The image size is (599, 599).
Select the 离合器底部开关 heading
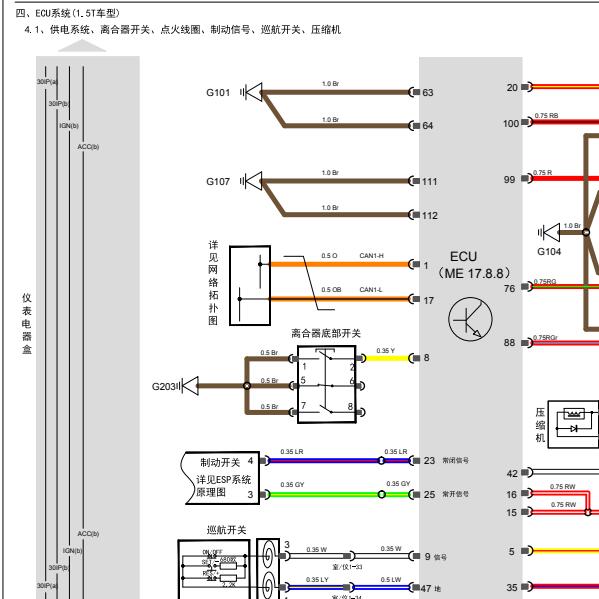click(326, 333)
